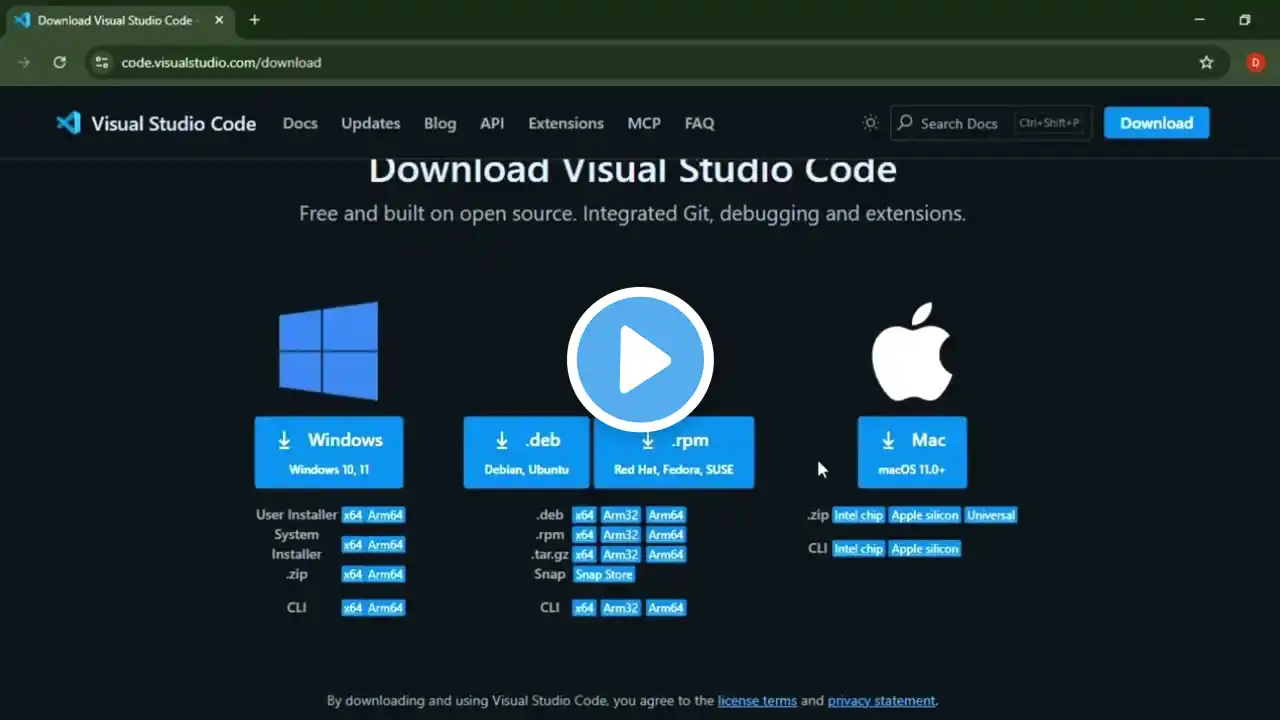1280x720 pixels.
Task: Click the browser forward arrow
Action: (x=24, y=62)
